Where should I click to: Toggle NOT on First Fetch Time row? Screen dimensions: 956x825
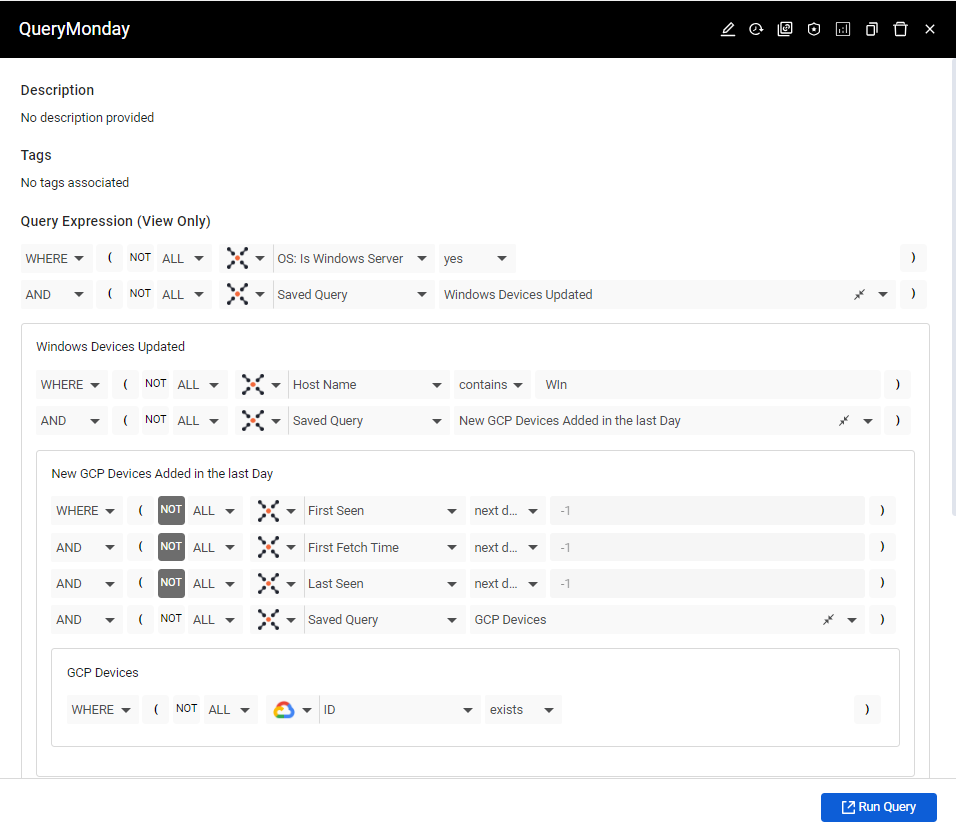point(171,547)
